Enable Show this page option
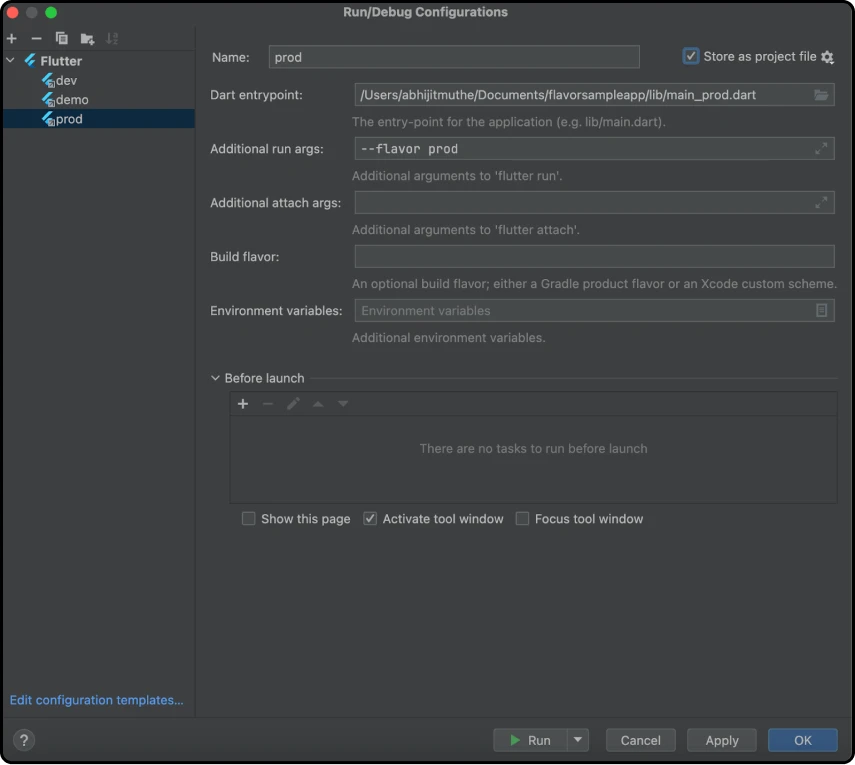Screen dimensions: 855x765 tap(248, 518)
